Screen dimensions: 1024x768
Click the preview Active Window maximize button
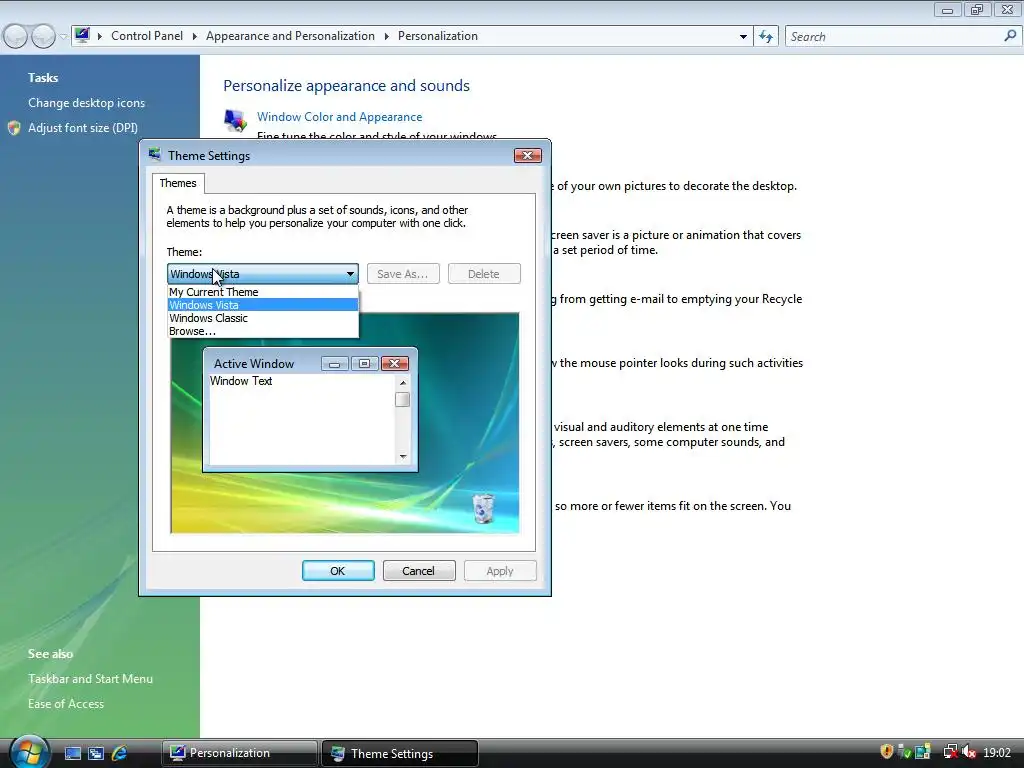point(364,364)
